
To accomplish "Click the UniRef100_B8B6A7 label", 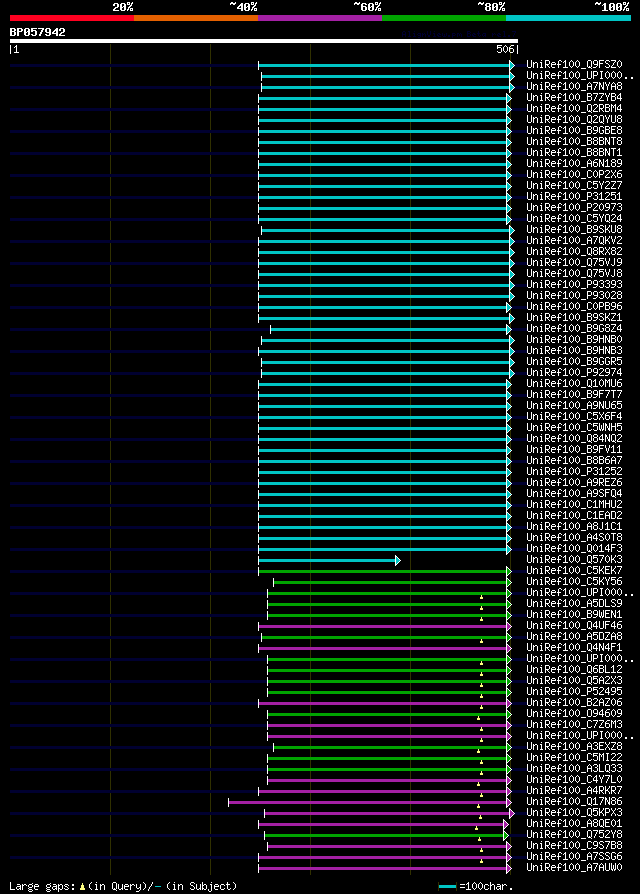I will pyautogui.click(x=574, y=461).
